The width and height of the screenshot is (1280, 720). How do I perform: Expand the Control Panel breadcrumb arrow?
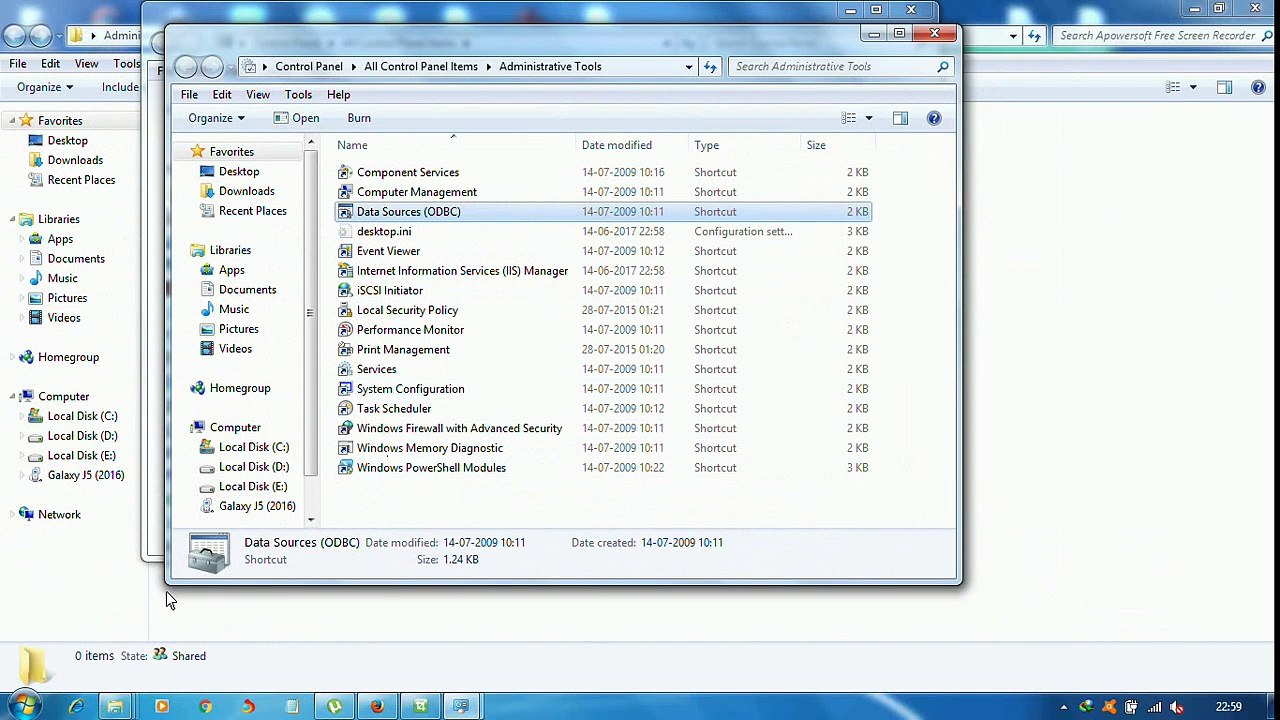pos(354,67)
